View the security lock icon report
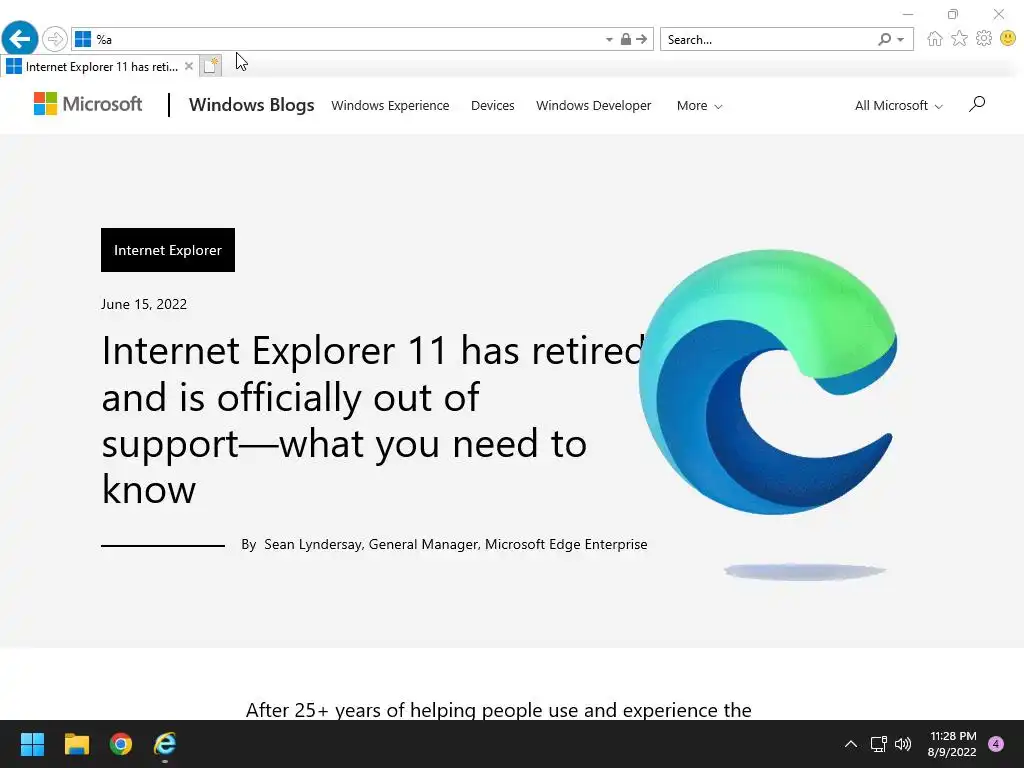Viewport: 1024px width, 768px height. 626,39
